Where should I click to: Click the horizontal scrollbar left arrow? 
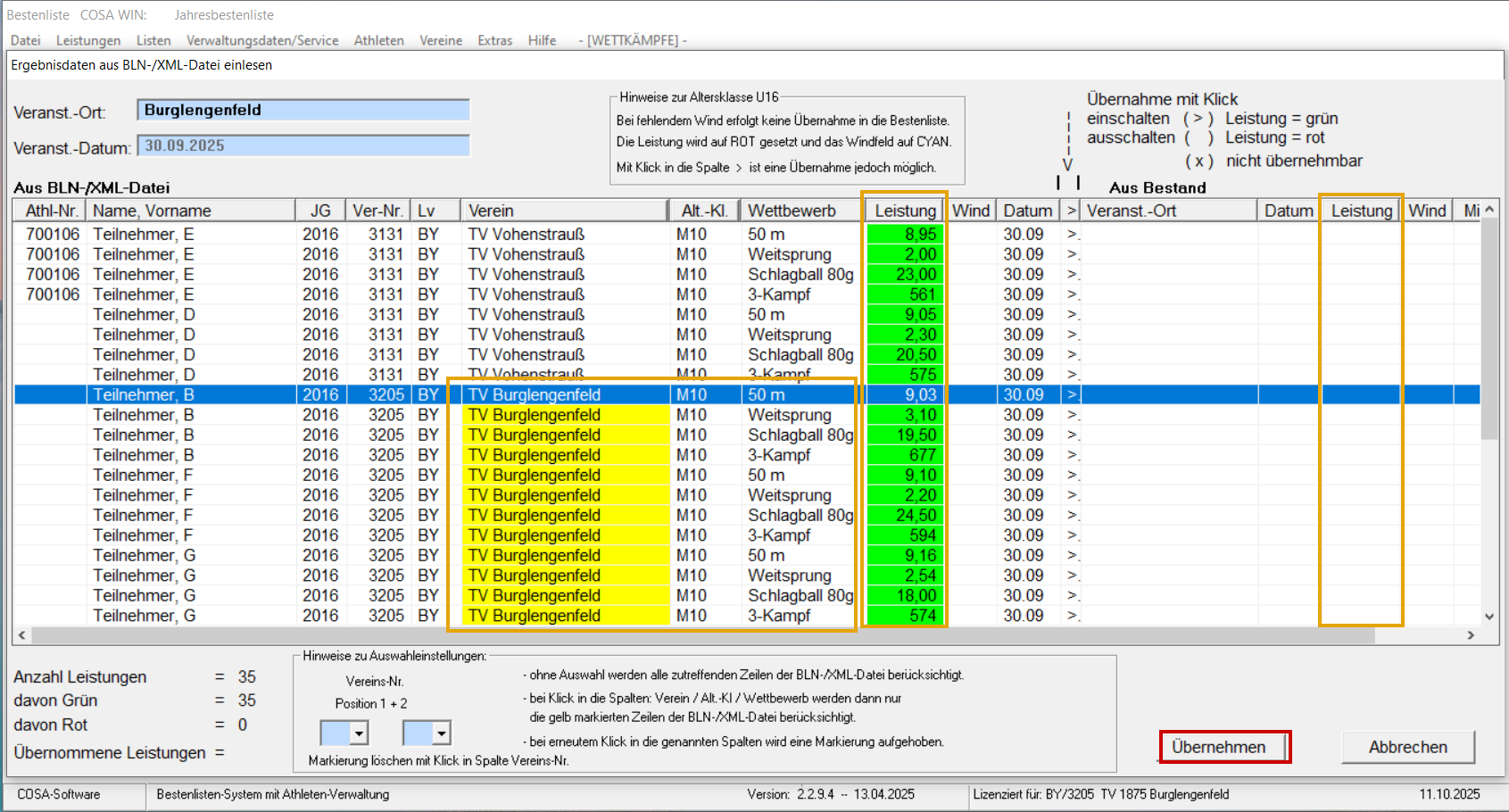22,635
